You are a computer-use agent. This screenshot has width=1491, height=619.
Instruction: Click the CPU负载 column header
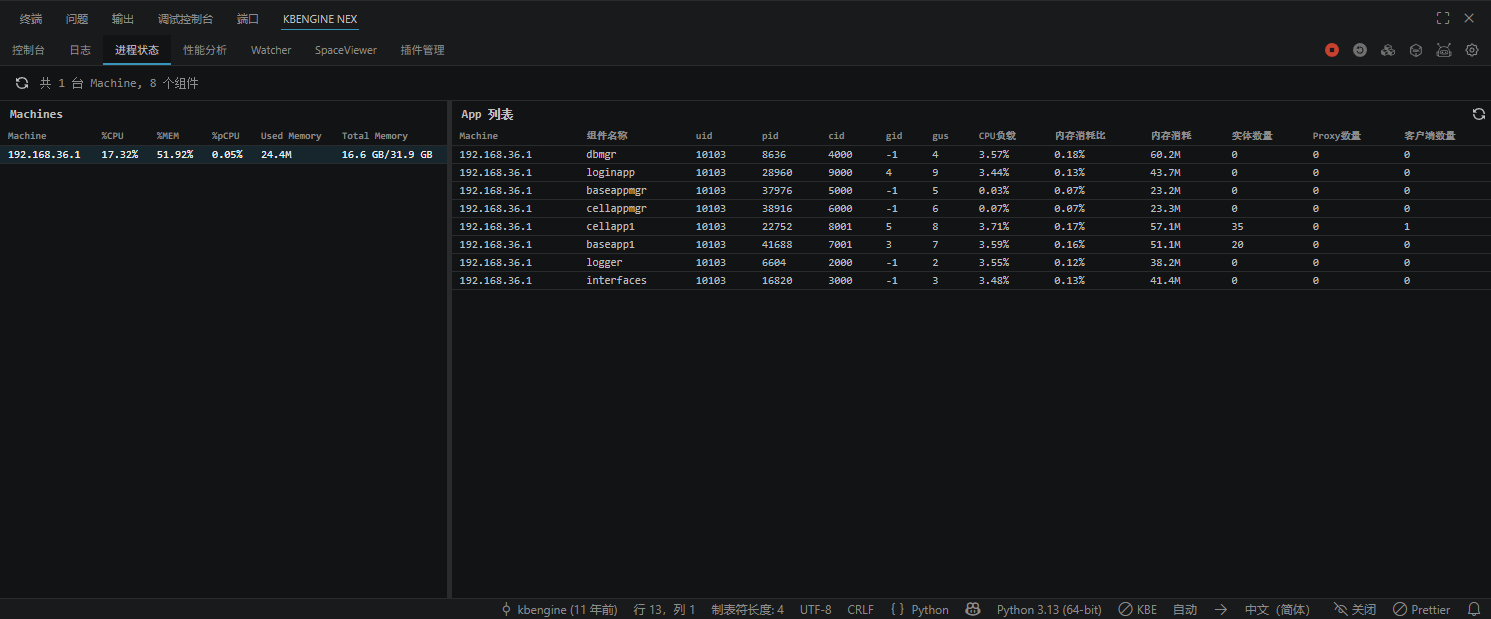point(997,136)
